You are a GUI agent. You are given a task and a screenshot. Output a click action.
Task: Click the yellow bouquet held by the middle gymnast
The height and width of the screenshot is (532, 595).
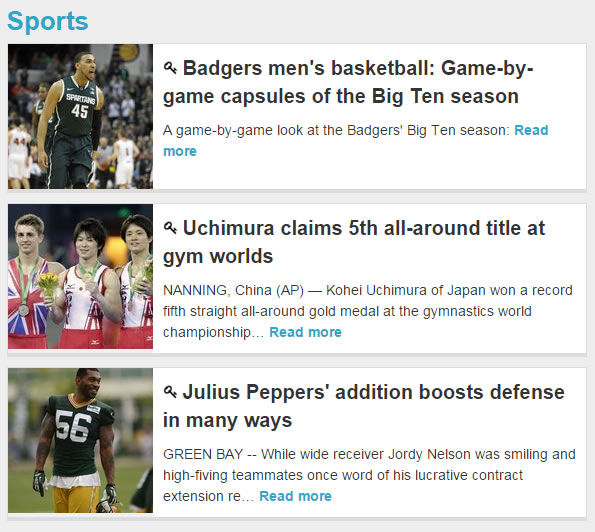pyautogui.click(x=49, y=285)
